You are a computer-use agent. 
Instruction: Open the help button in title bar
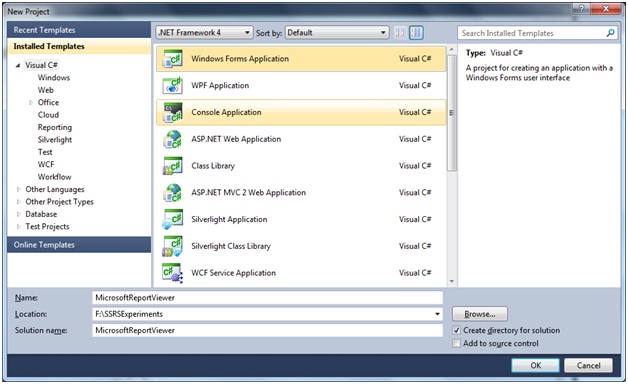[x=582, y=8]
